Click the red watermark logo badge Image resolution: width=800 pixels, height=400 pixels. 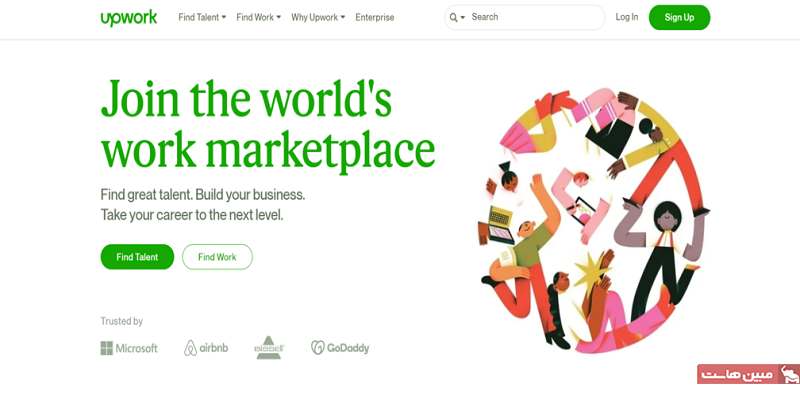coord(748,374)
